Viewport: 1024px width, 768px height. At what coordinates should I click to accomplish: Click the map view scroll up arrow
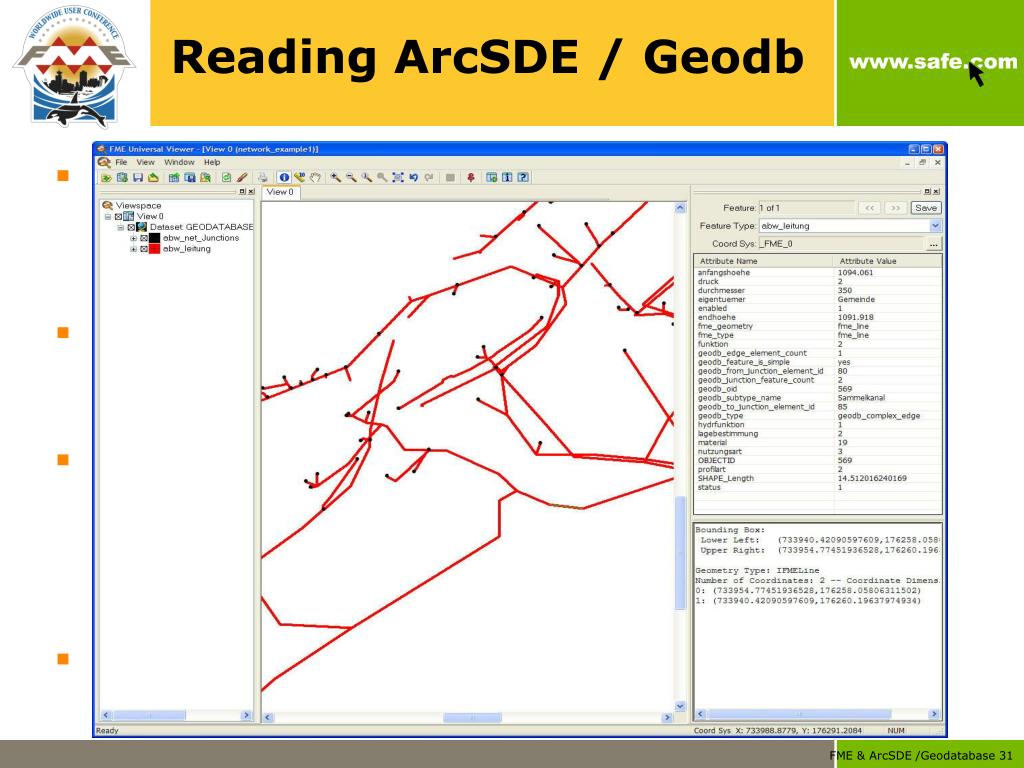click(680, 208)
